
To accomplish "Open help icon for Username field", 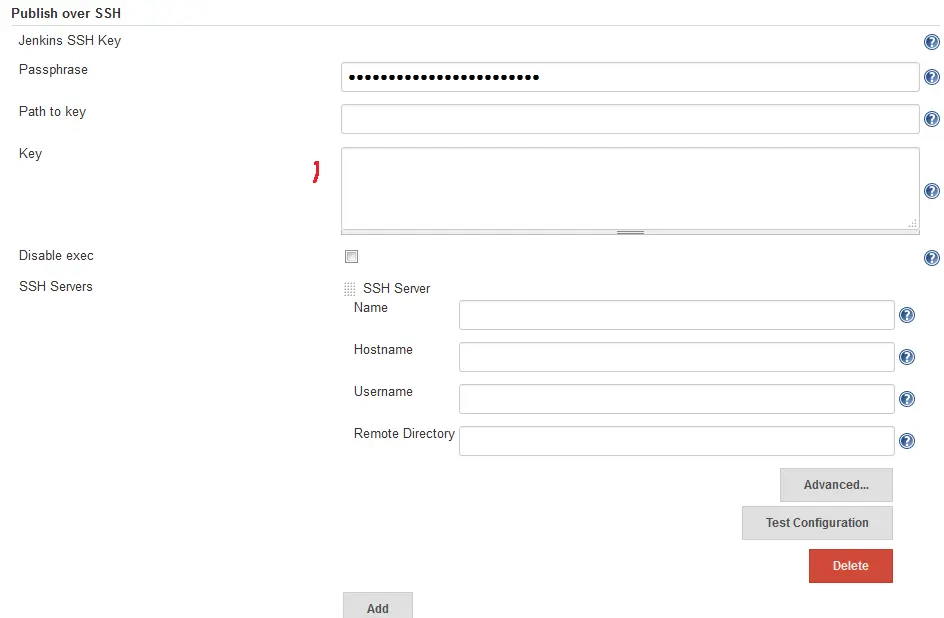I will coord(907,399).
